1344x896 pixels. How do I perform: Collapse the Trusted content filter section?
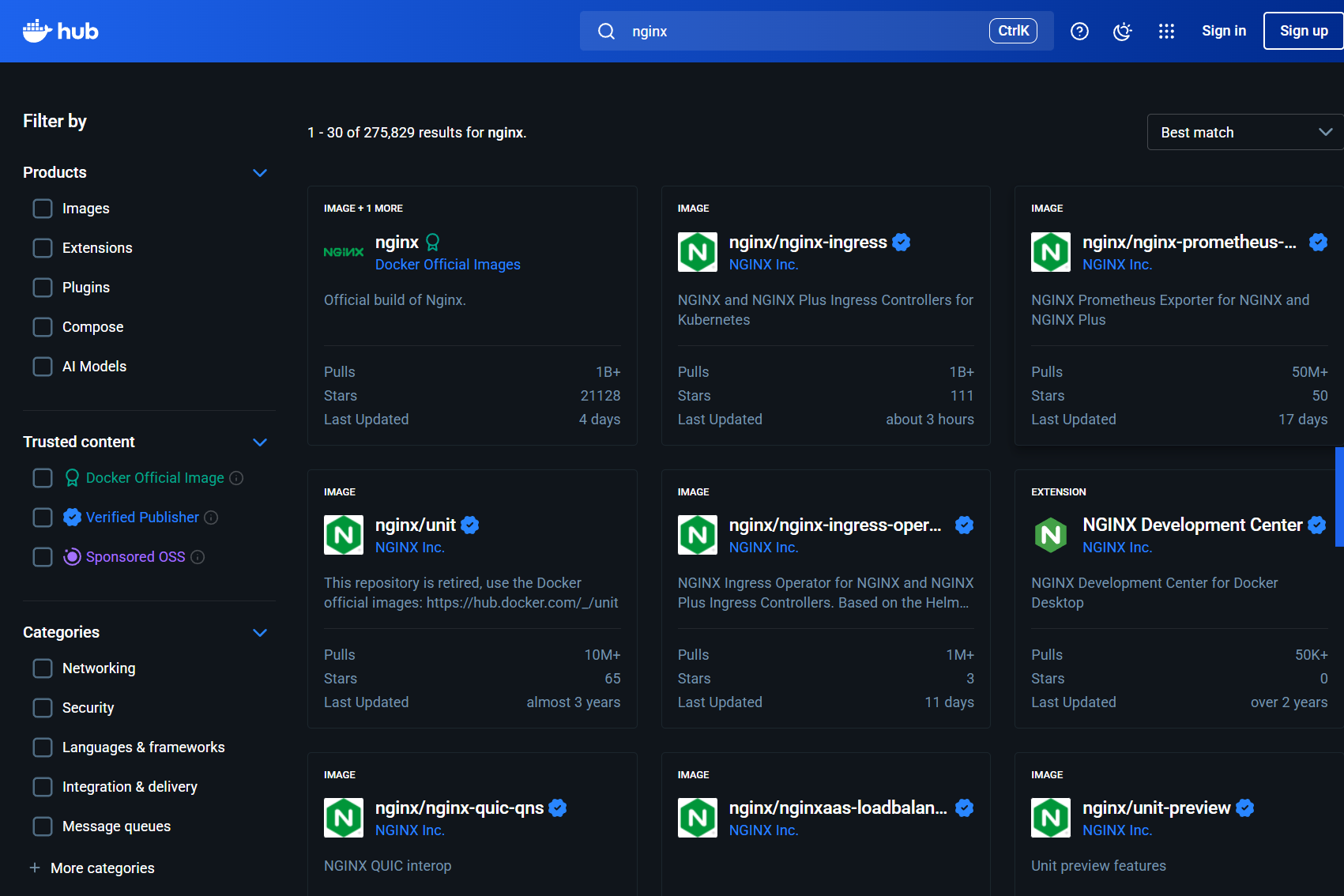[x=260, y=442]
